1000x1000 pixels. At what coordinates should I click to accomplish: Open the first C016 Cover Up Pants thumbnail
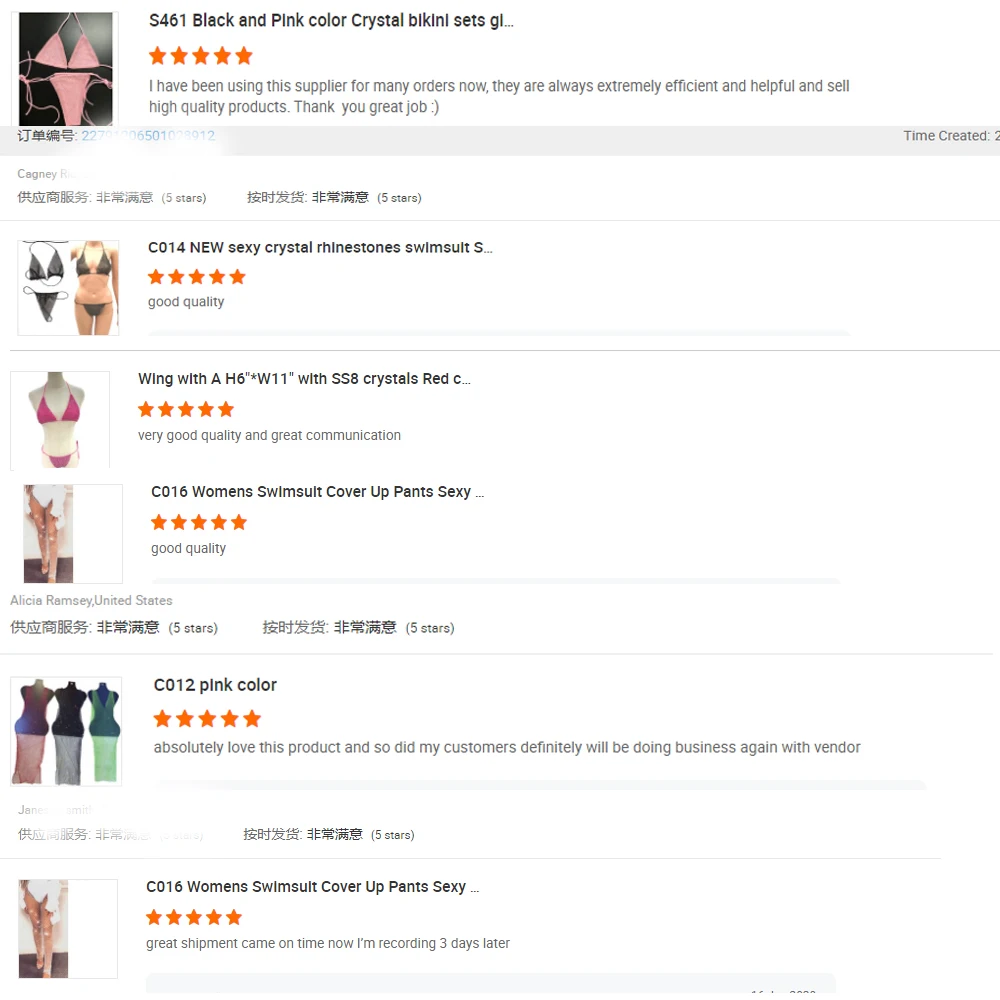click(73, 534)
